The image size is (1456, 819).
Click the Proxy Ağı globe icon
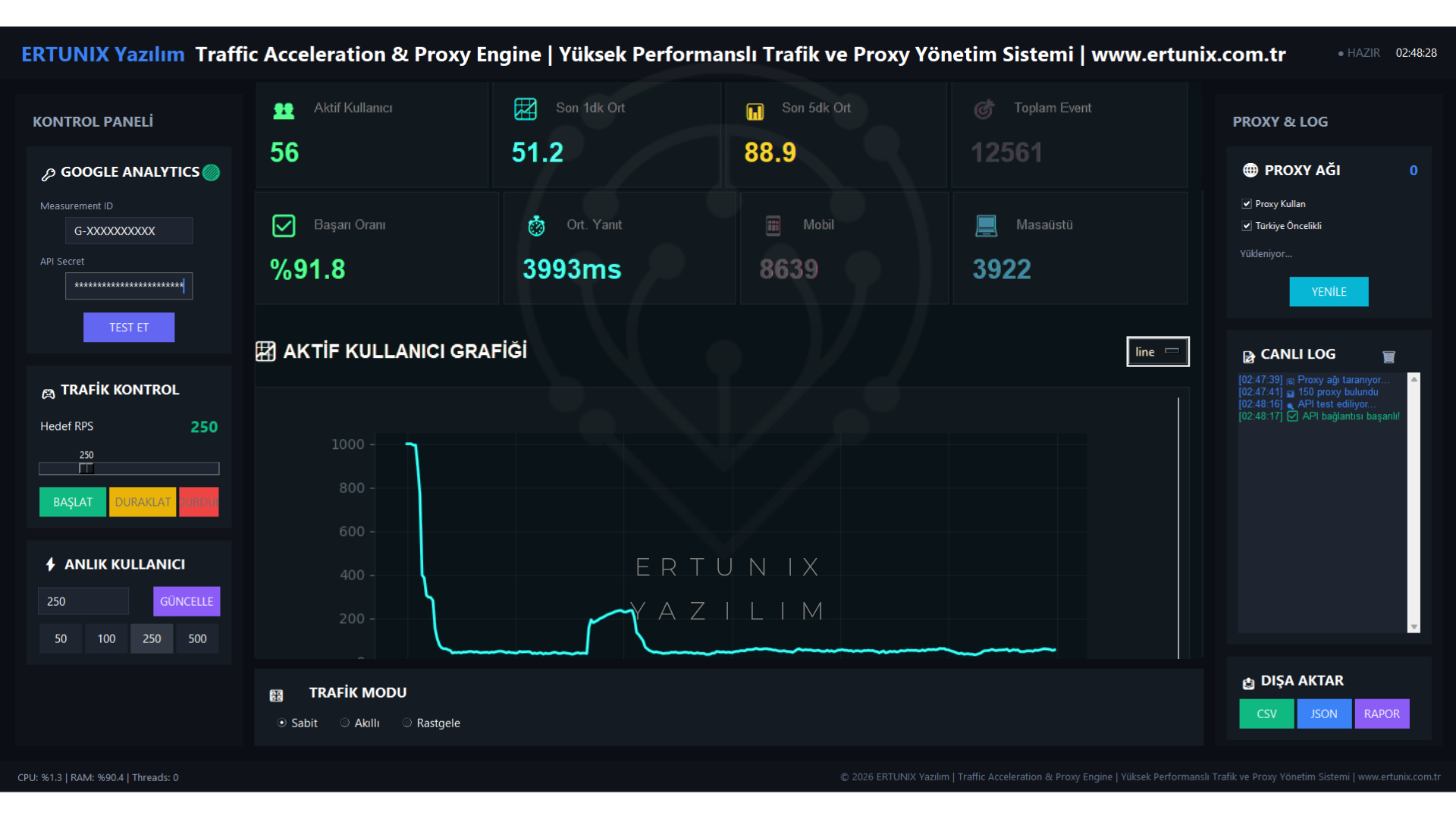coord(1250,171)
